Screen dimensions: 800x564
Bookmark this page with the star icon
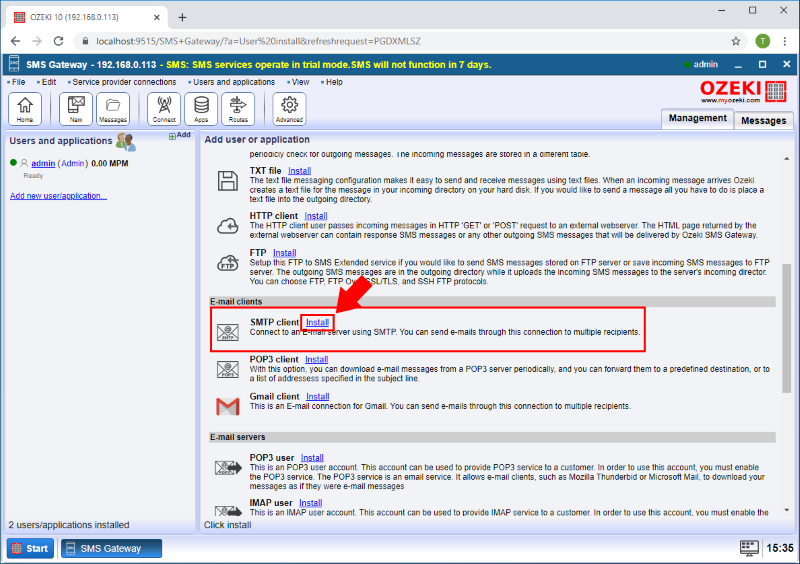click(736, 41)
